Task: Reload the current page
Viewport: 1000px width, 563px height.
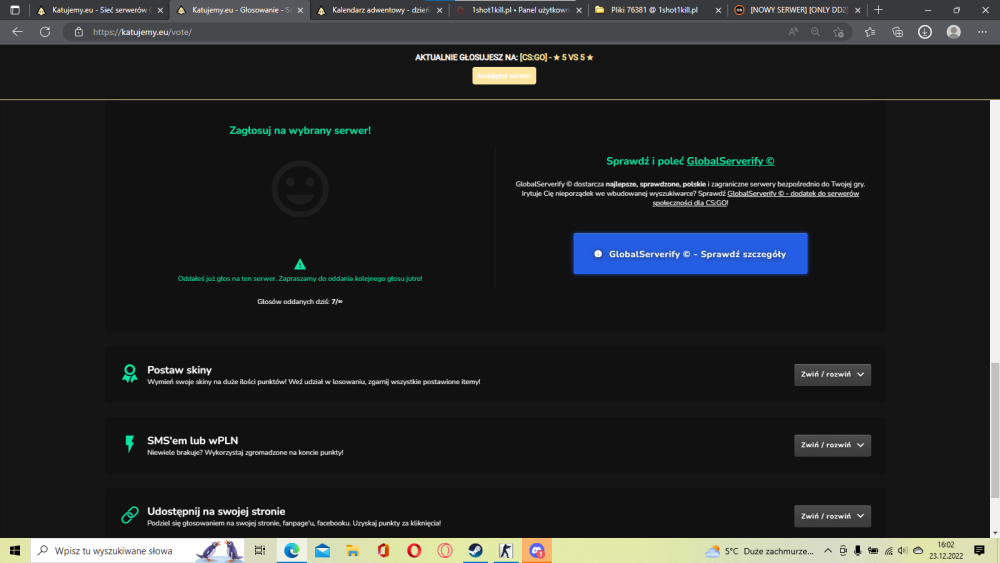Action: tap(45, 32)
